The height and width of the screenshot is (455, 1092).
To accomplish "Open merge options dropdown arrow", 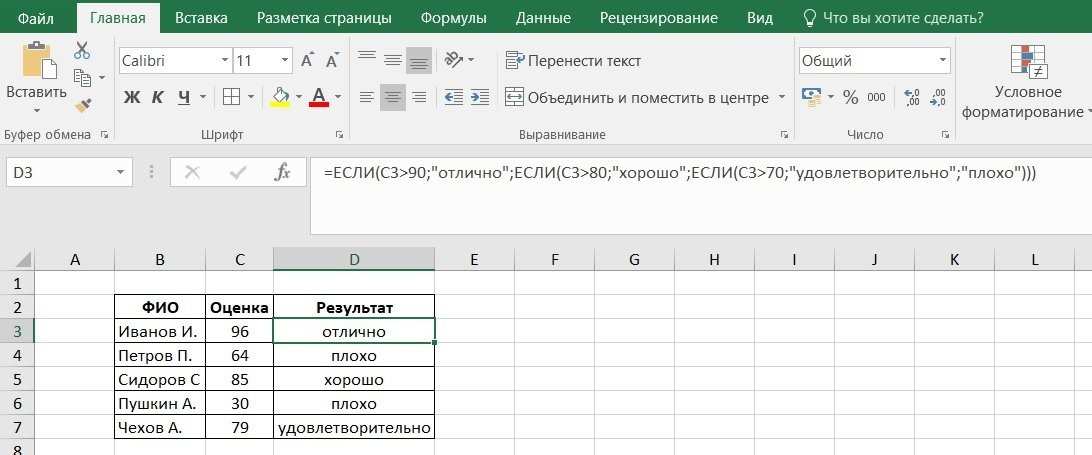I will pyautogui.click(x=781, y=97).
